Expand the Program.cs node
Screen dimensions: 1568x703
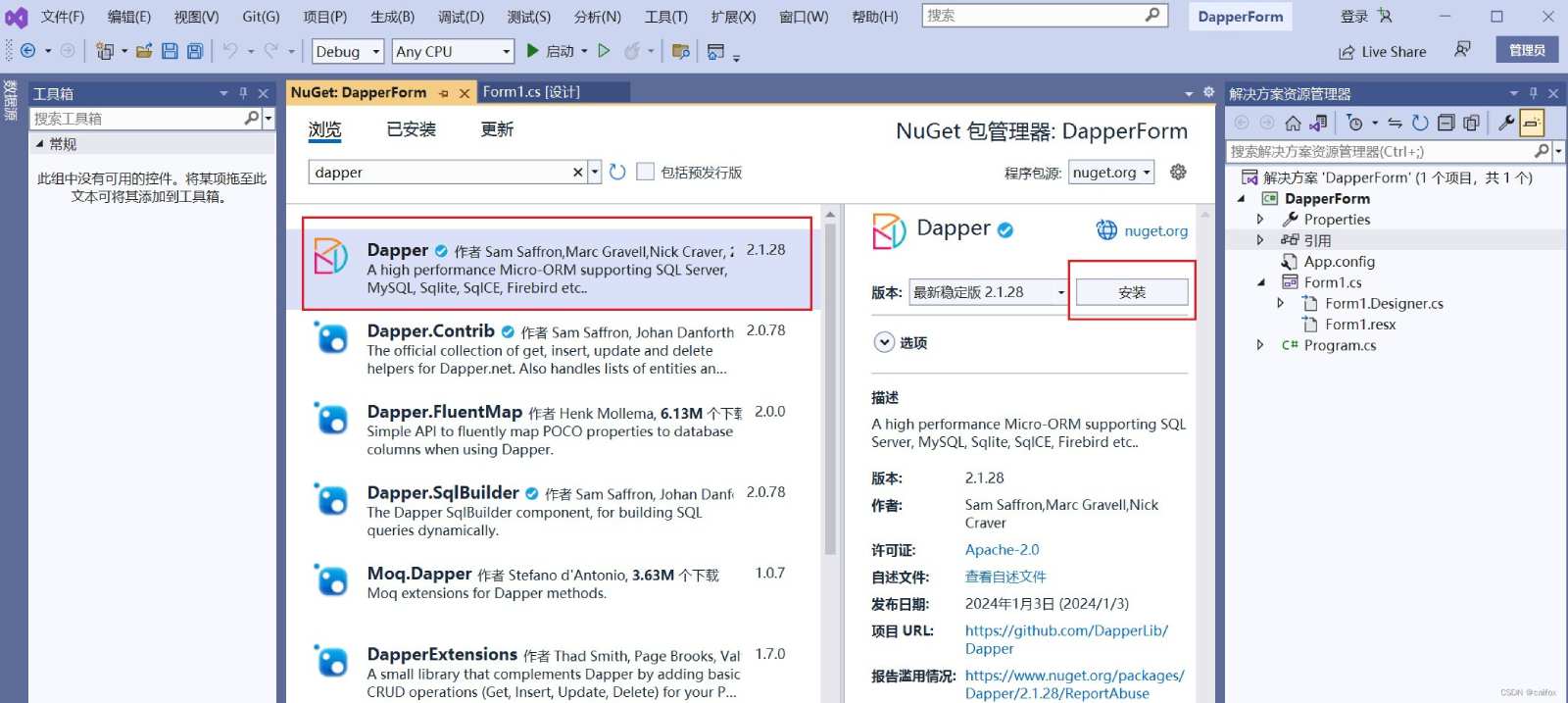pyautogui.click(x=1260, y=345)
